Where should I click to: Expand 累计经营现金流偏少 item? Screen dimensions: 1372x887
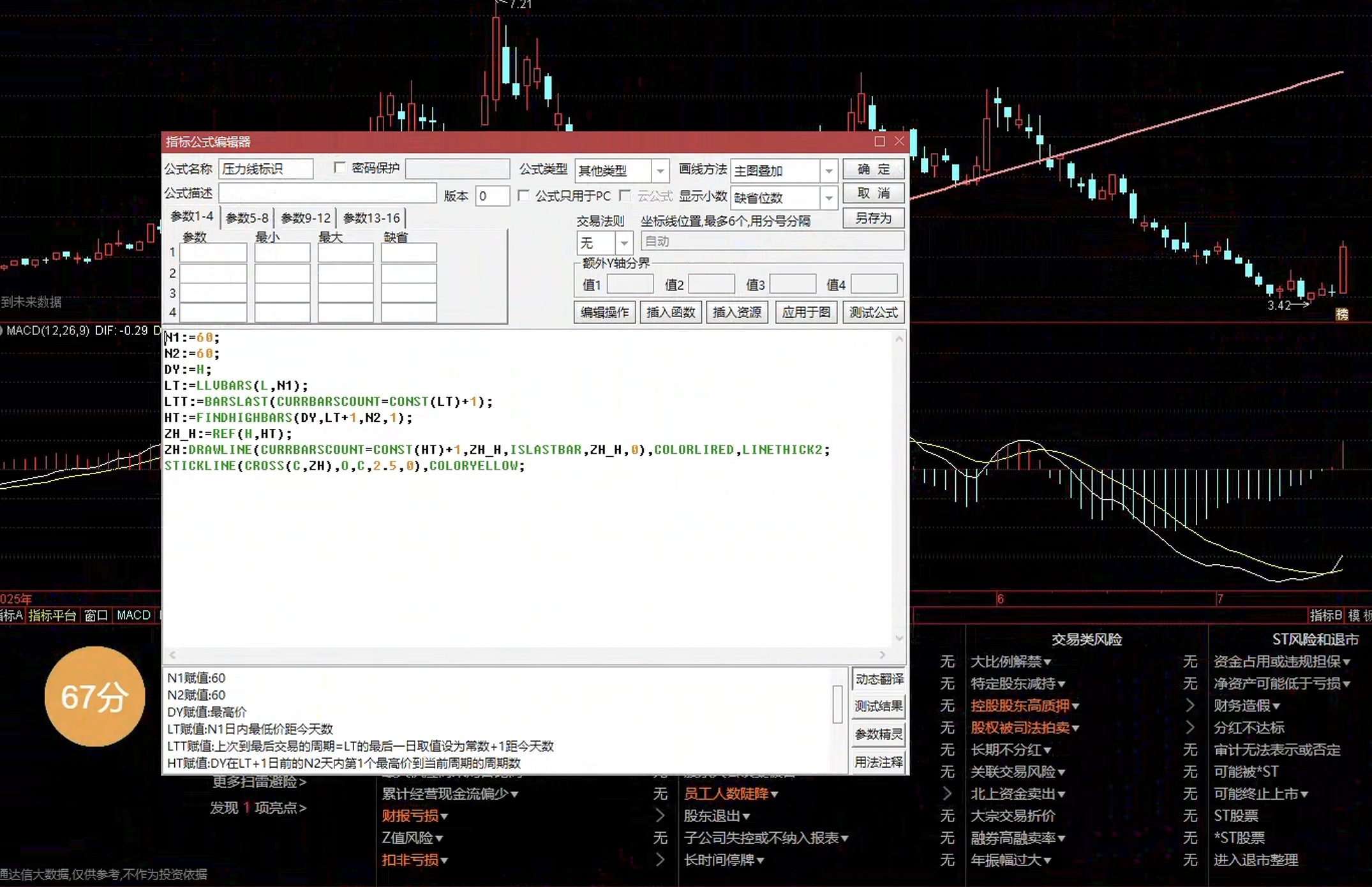(x=450, y=794)
